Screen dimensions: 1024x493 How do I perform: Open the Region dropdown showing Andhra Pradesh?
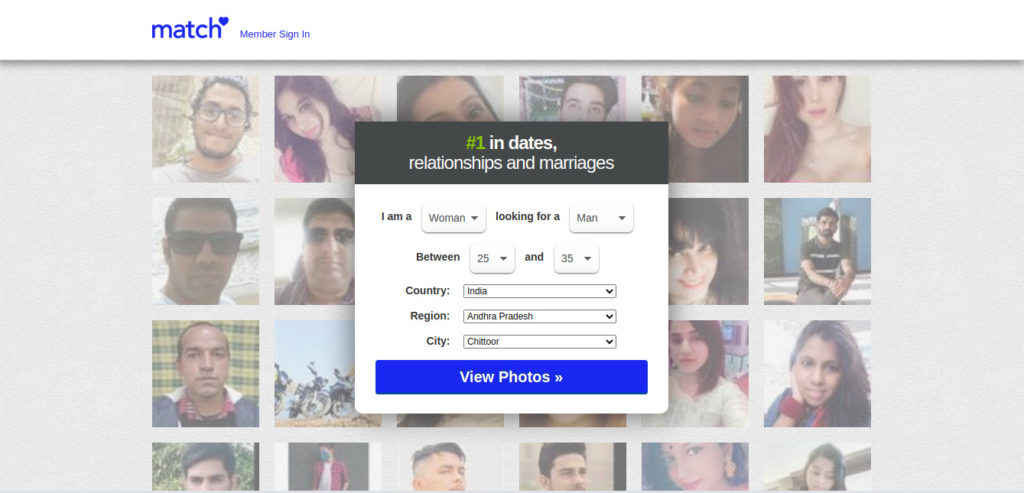pyautogui.click(x=539, y=316)
